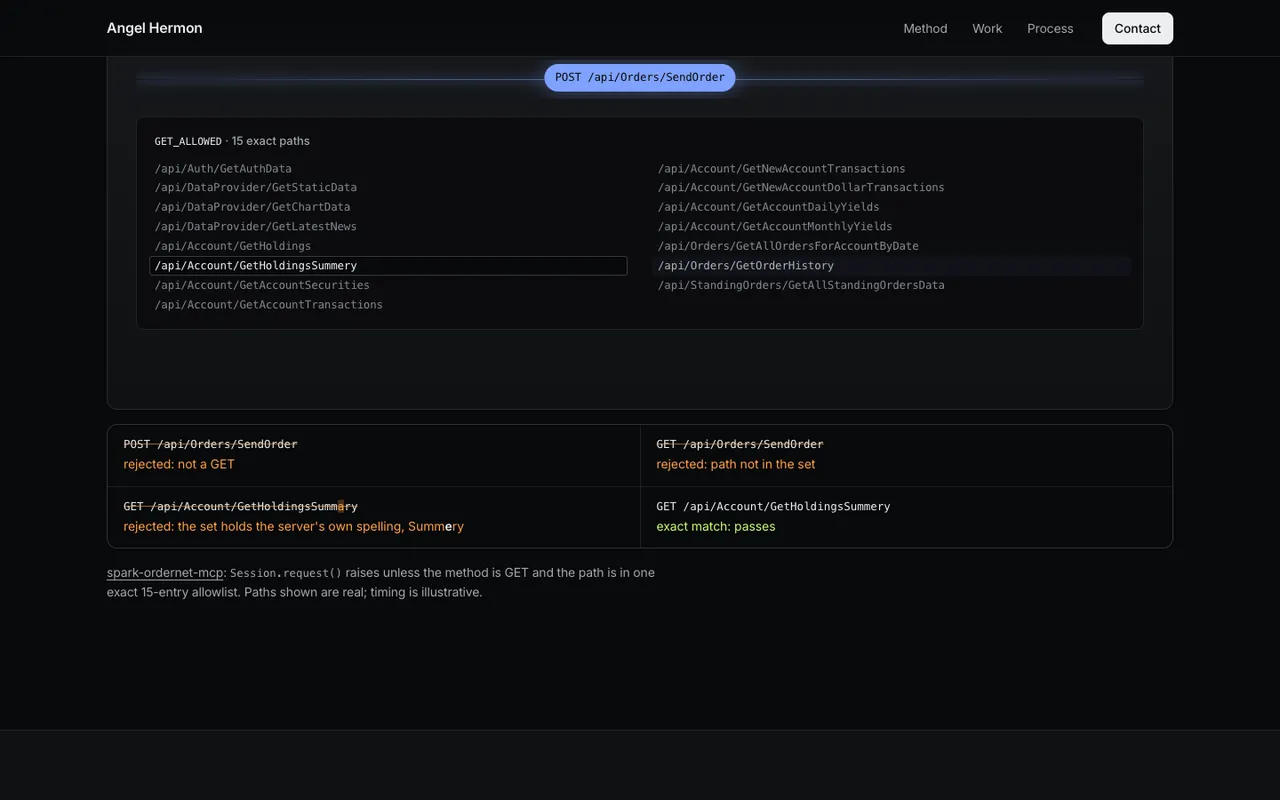Click /api/Account/GetNewAccountTransactions path
This screenshot has width=1280, height=800.
coord(781,169)
